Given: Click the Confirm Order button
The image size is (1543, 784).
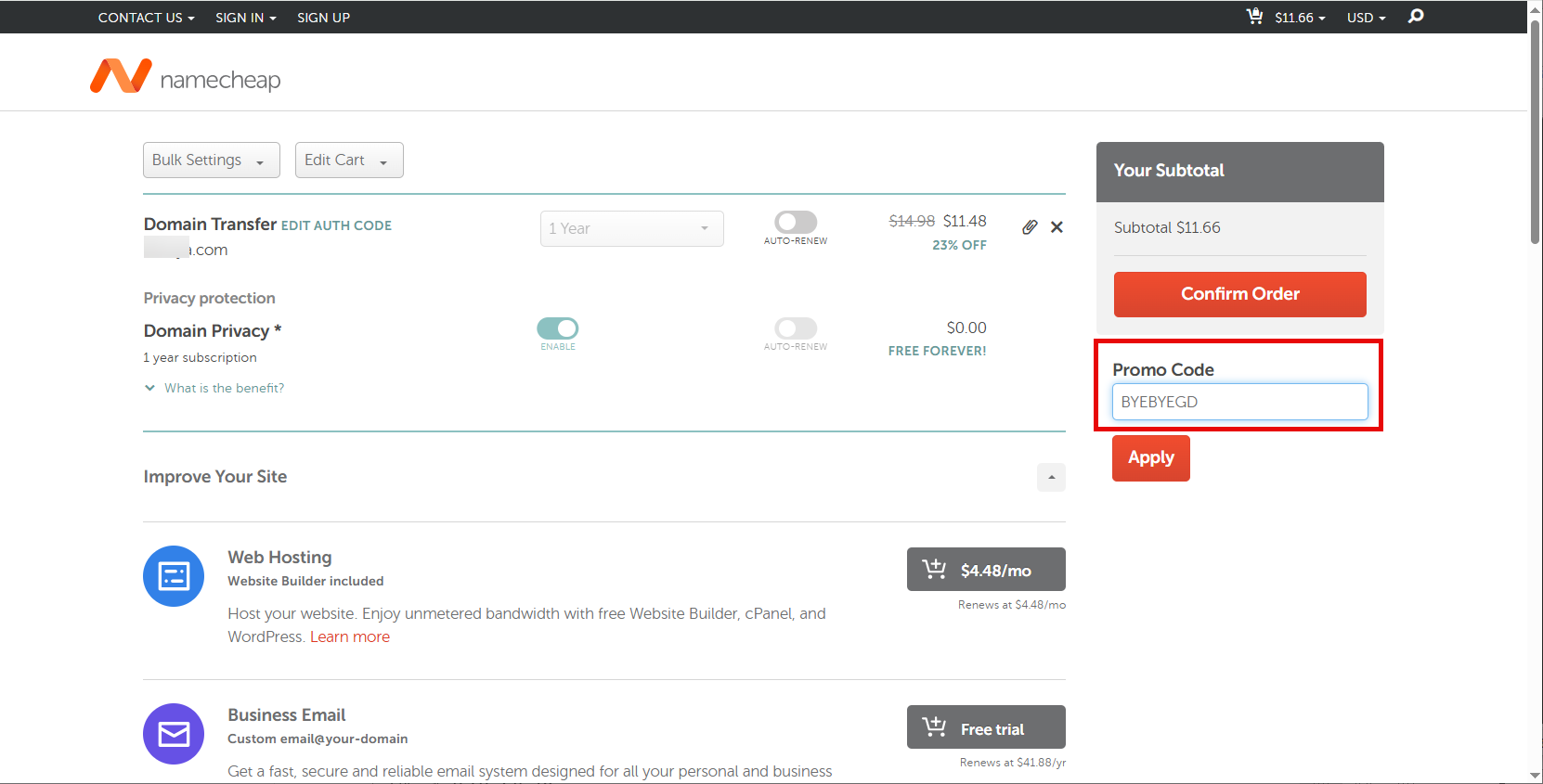Looking at the screenshot, I should pyautogui.click(x=1240, y=294).
